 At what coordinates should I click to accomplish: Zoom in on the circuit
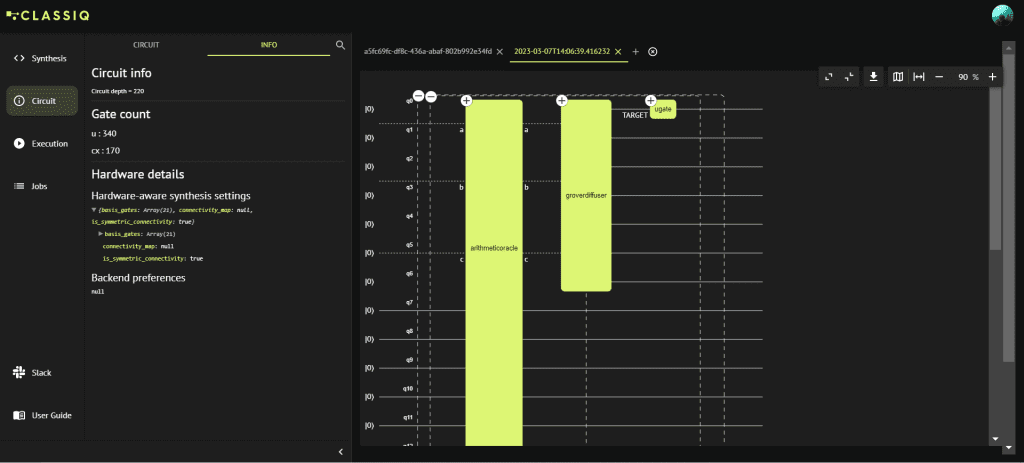click(992, 77)
